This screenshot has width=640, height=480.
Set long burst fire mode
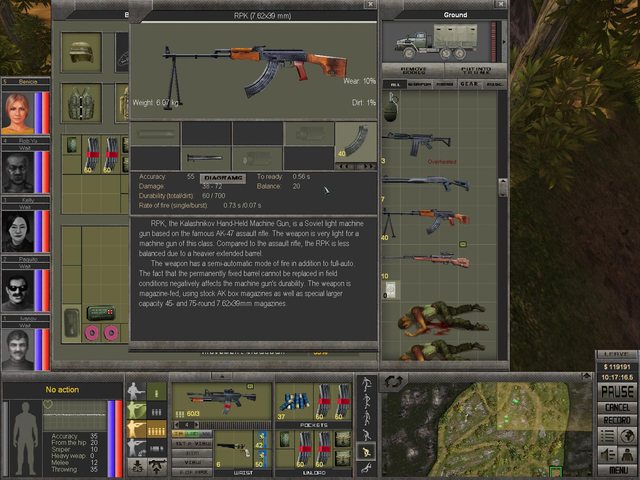pos(157,429)
